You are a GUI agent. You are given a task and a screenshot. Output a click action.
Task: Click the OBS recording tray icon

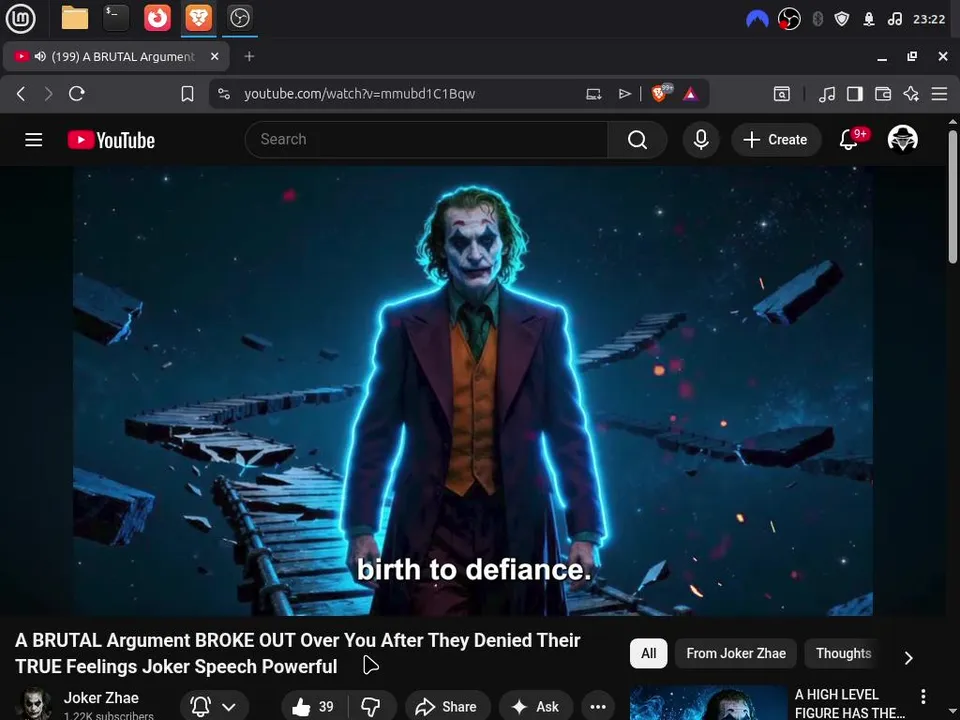tap(789, 20)
